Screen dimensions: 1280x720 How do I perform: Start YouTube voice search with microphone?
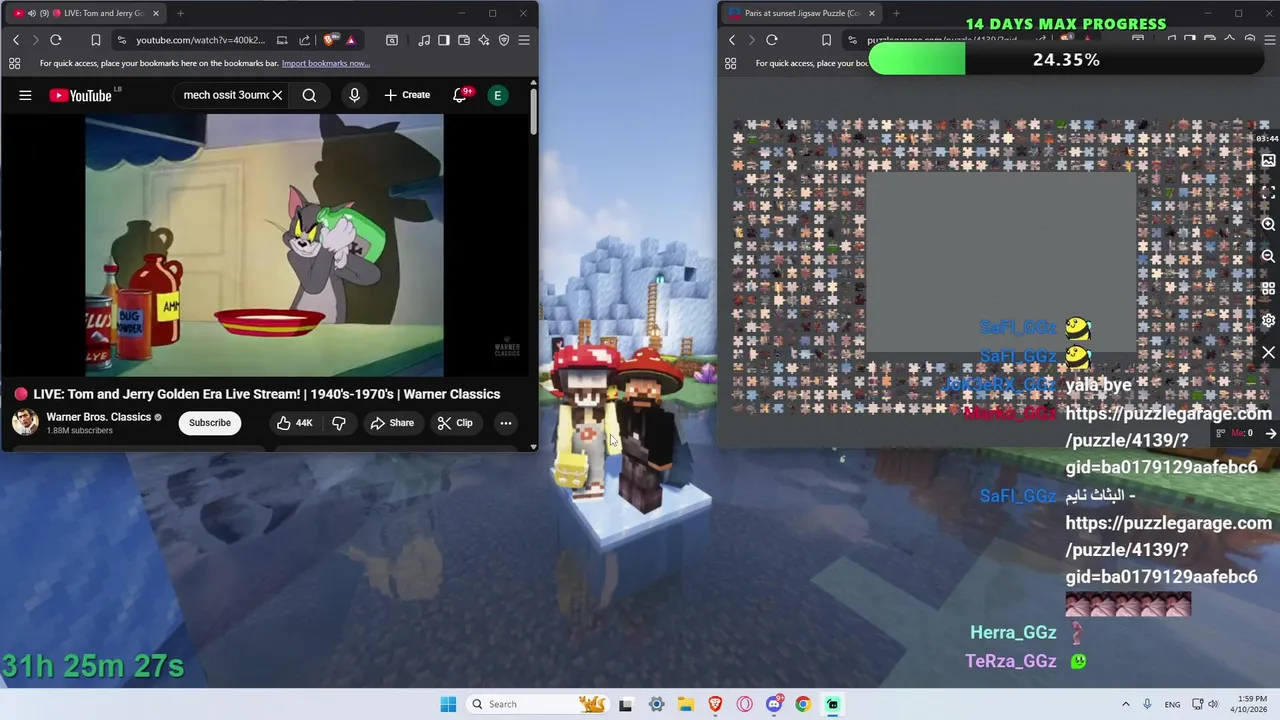coord(354,95)
